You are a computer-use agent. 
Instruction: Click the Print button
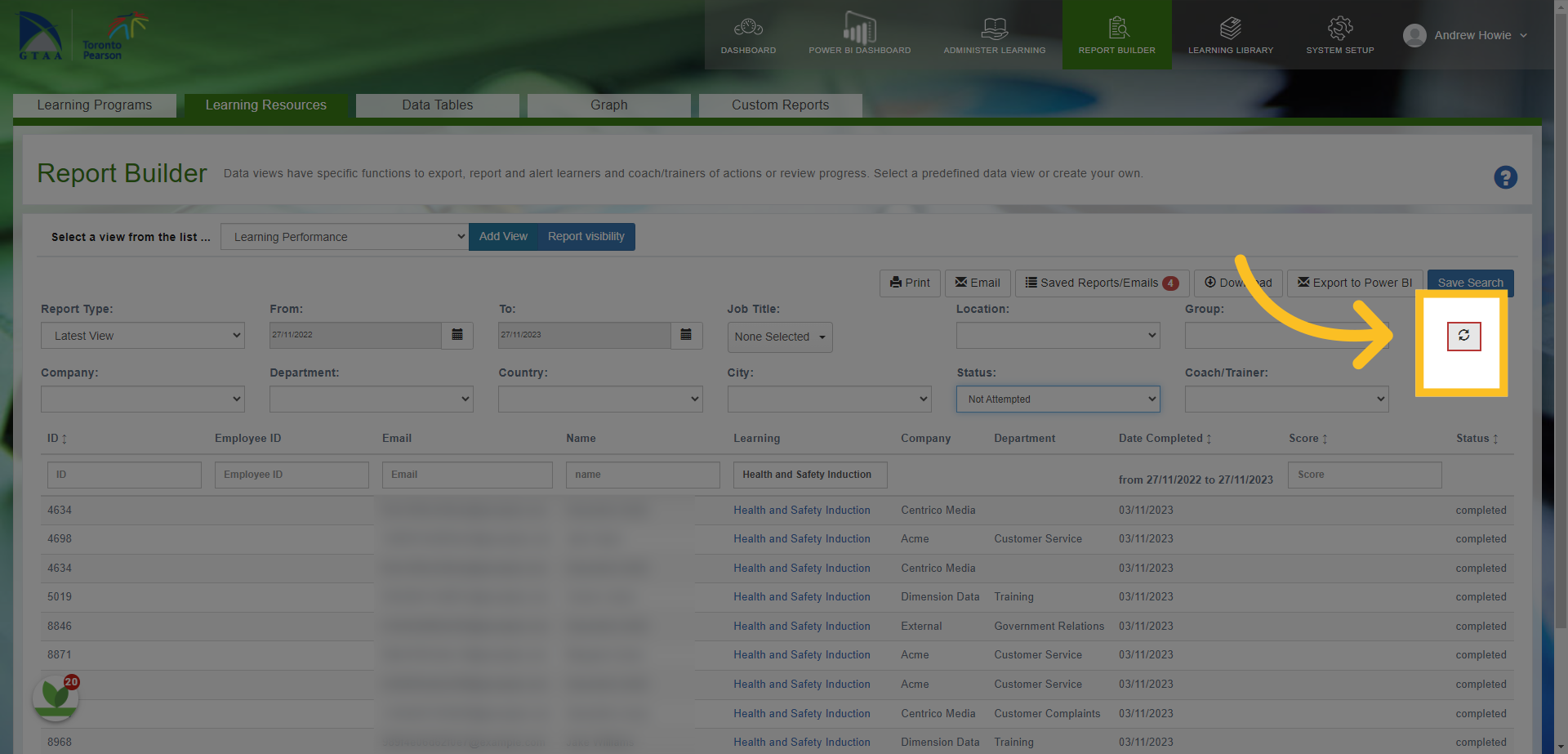point(910,283)
